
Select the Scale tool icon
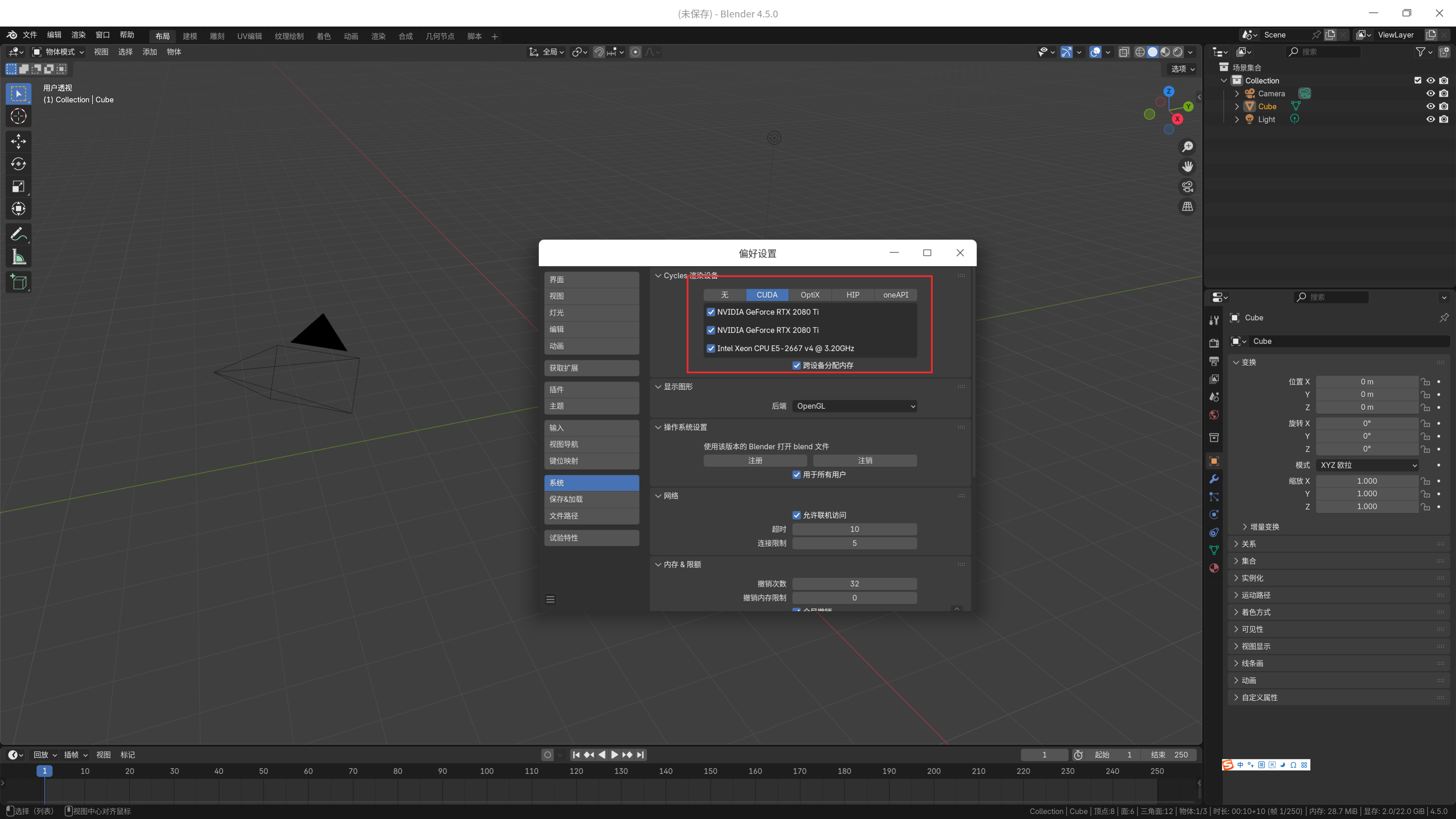click(x=18, y=187)
